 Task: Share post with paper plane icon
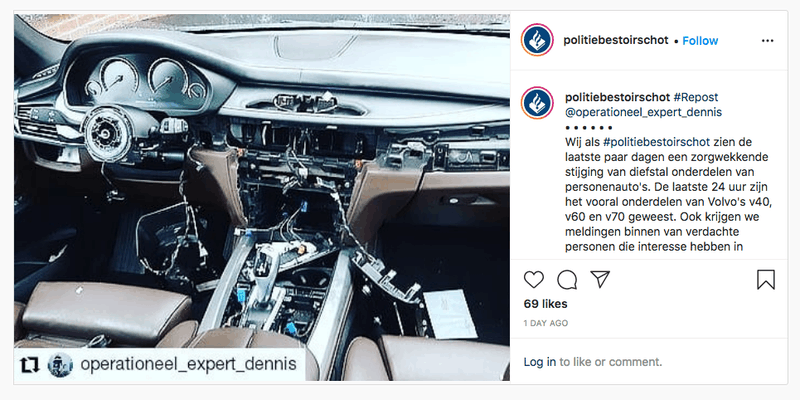600,279
